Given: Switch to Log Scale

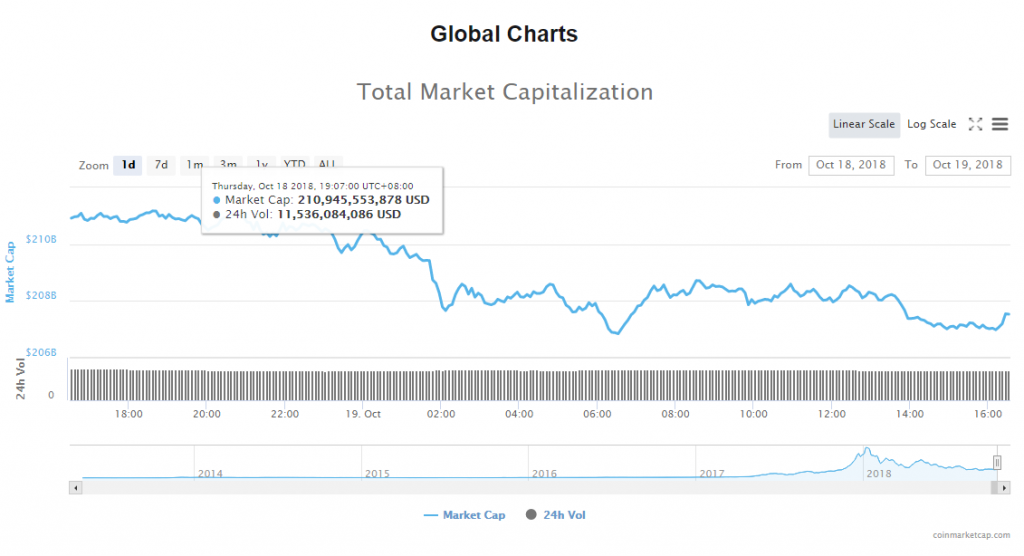Looking at the screenshot, I should tap(932, 124).
